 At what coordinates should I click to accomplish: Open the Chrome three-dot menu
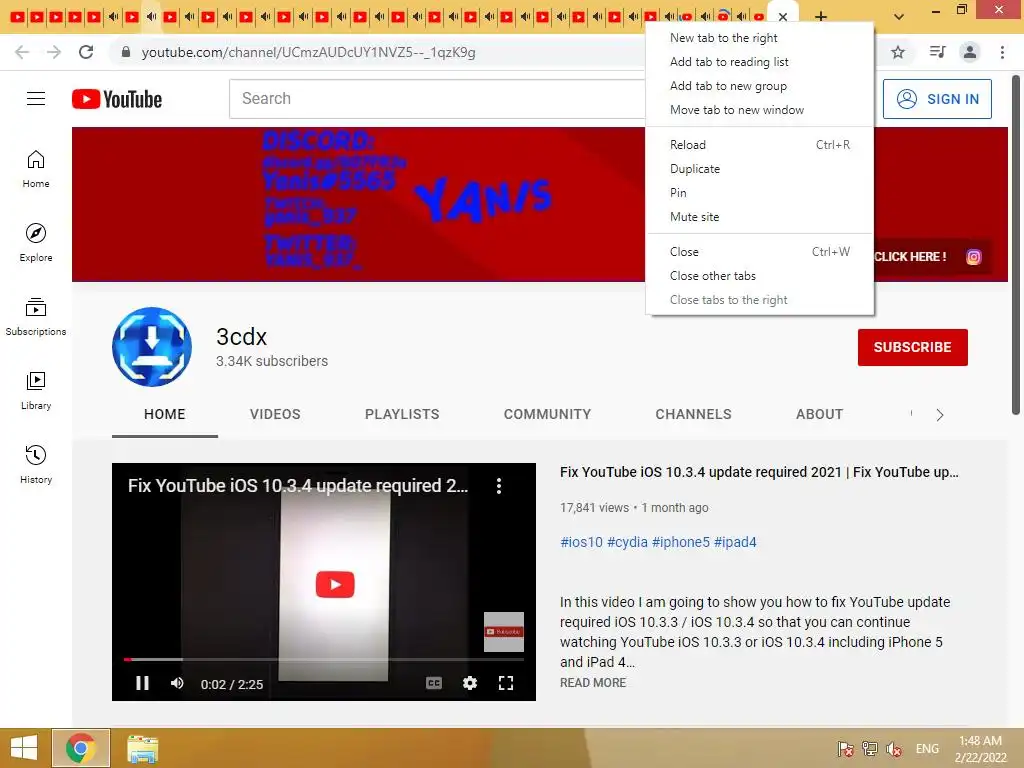1002,52
